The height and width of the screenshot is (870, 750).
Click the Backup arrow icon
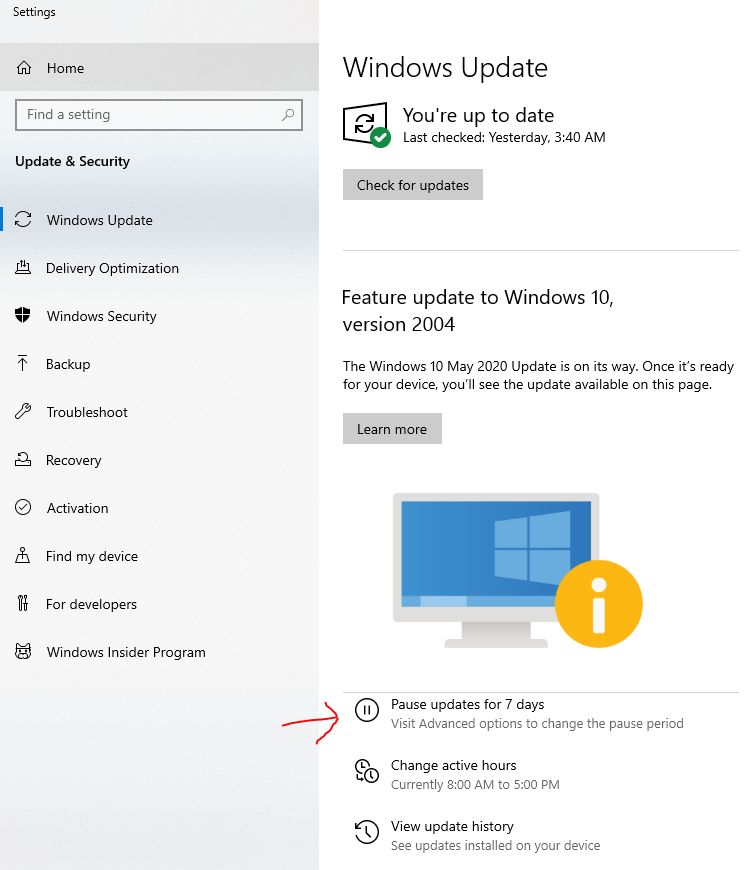24,364
